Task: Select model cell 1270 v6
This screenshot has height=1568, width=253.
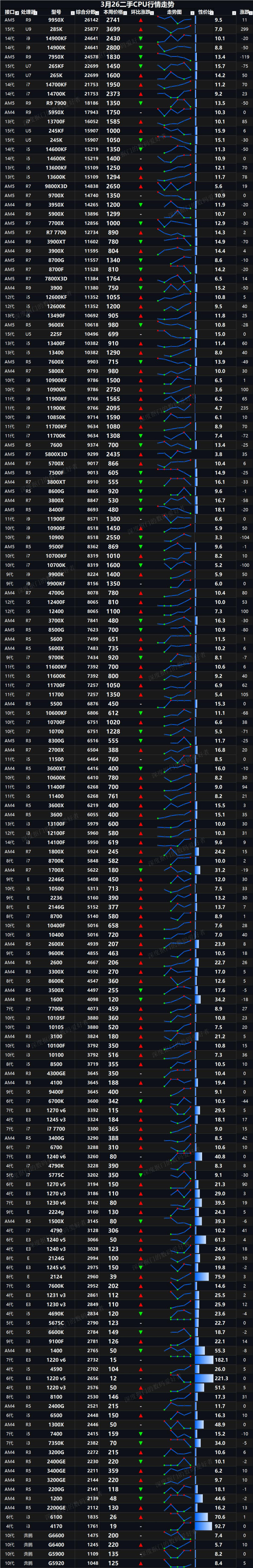Action: point(56,1110)
